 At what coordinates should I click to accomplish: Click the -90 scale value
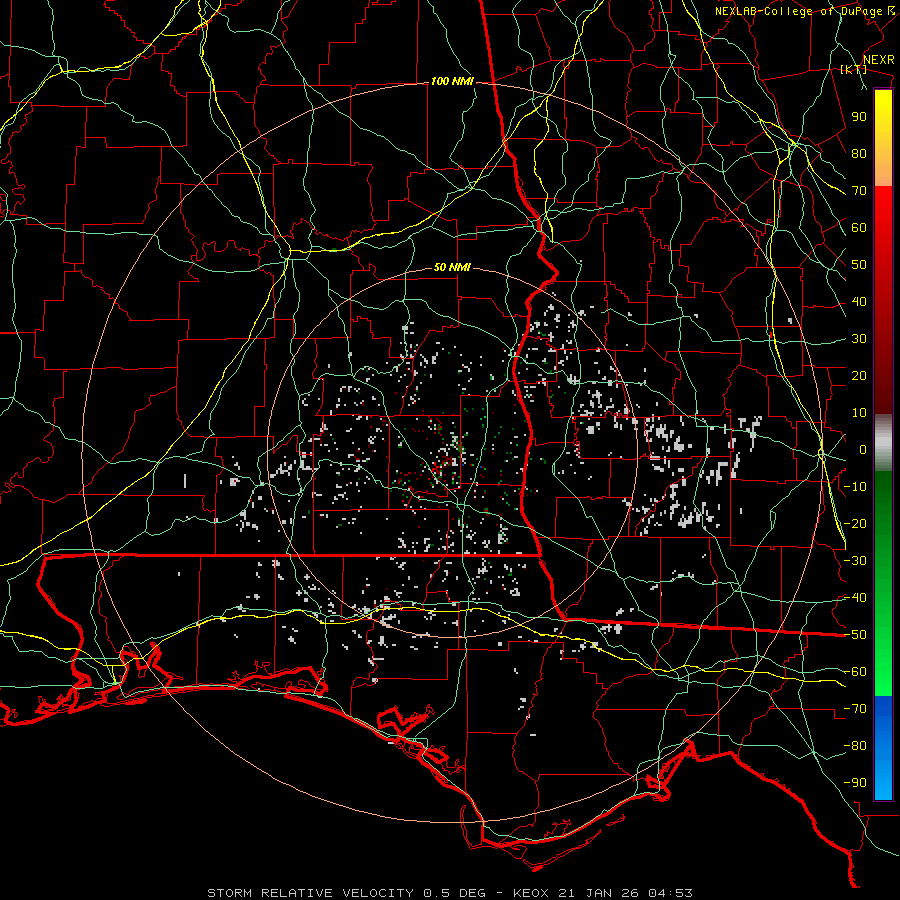(855, 783)
